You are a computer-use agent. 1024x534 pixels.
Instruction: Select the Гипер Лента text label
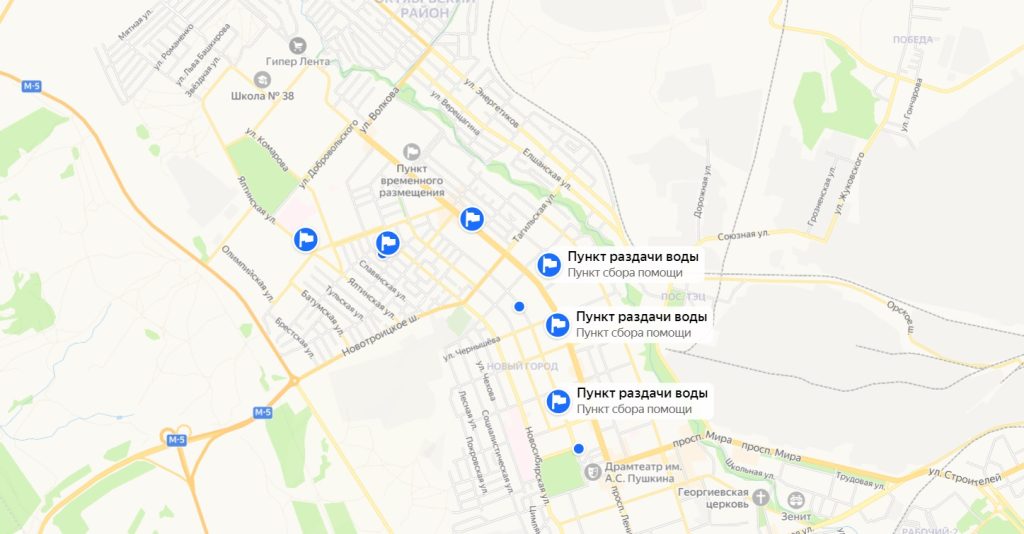pyautogui.click(x=298, y=61)
